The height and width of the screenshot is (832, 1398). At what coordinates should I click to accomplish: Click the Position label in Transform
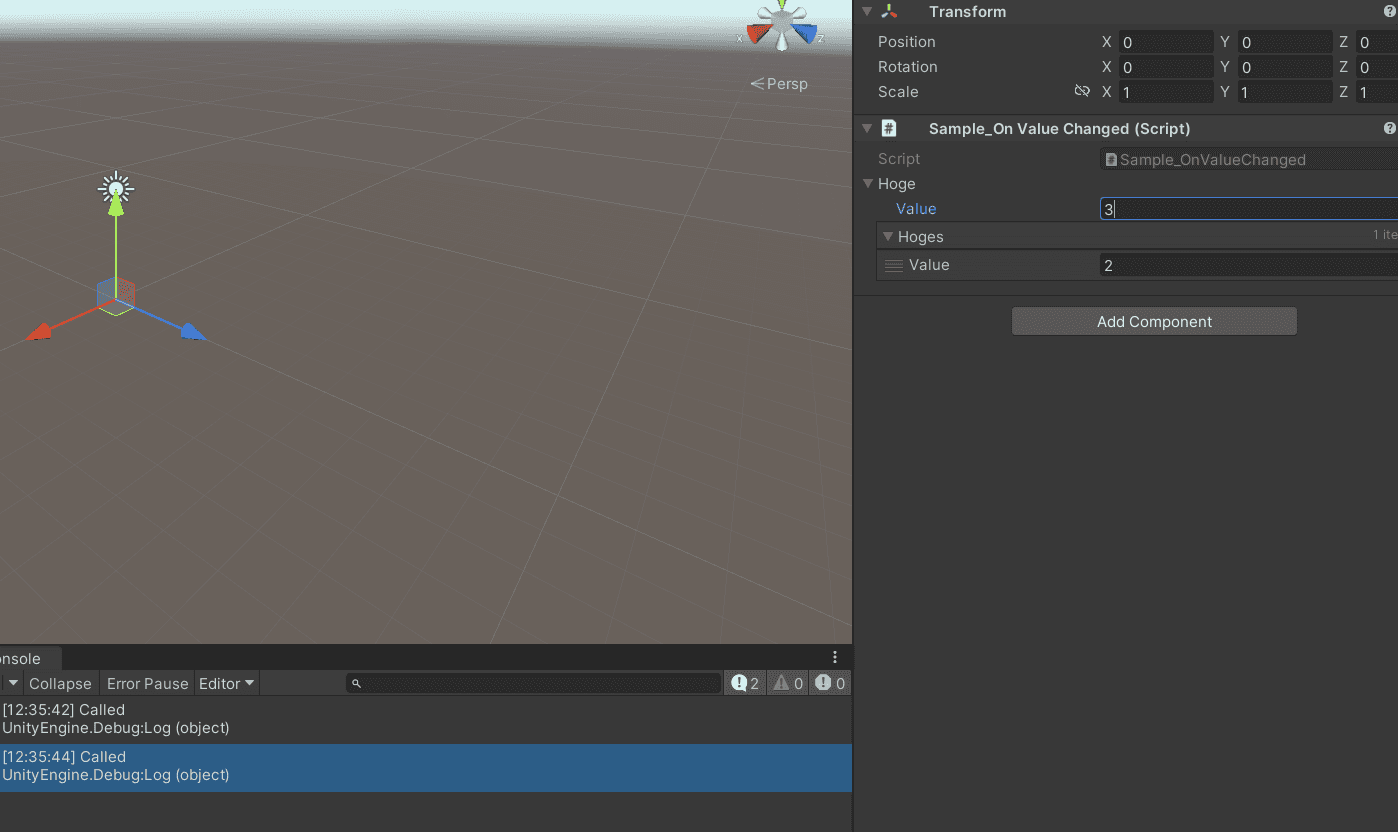click(x=907, y=42)
